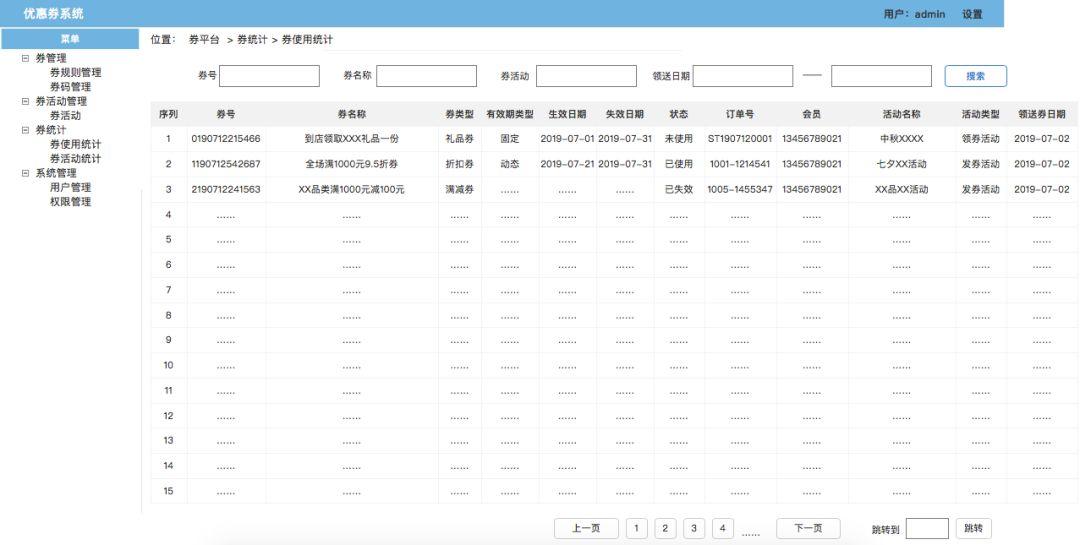Click the 领送券日期 column header
The height and width of the screenshot is (545, 1080).
1041,114
